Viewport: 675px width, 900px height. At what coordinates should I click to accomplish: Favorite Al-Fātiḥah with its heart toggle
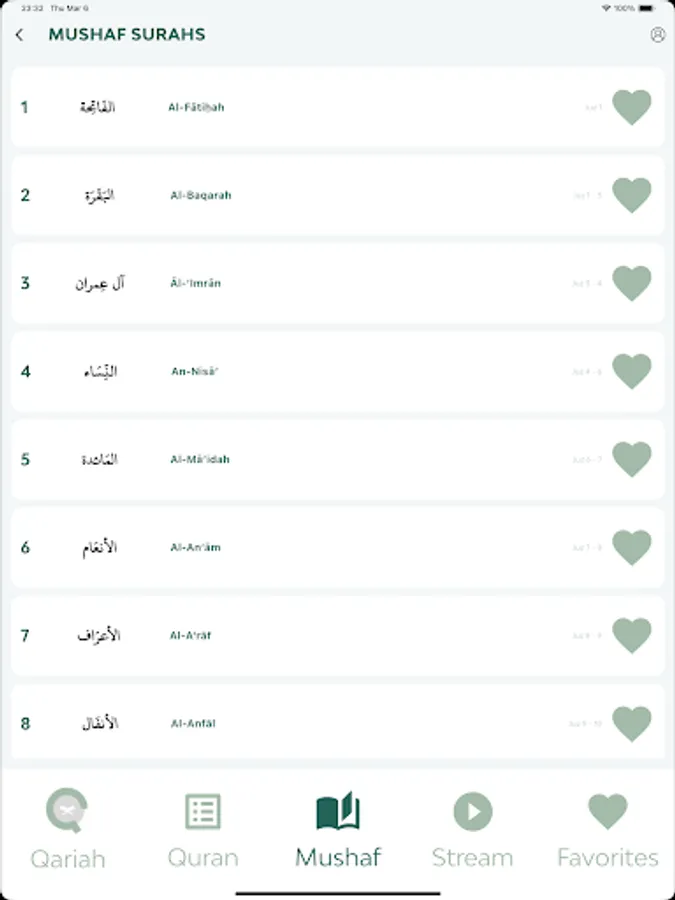click(x=631, y=106)
